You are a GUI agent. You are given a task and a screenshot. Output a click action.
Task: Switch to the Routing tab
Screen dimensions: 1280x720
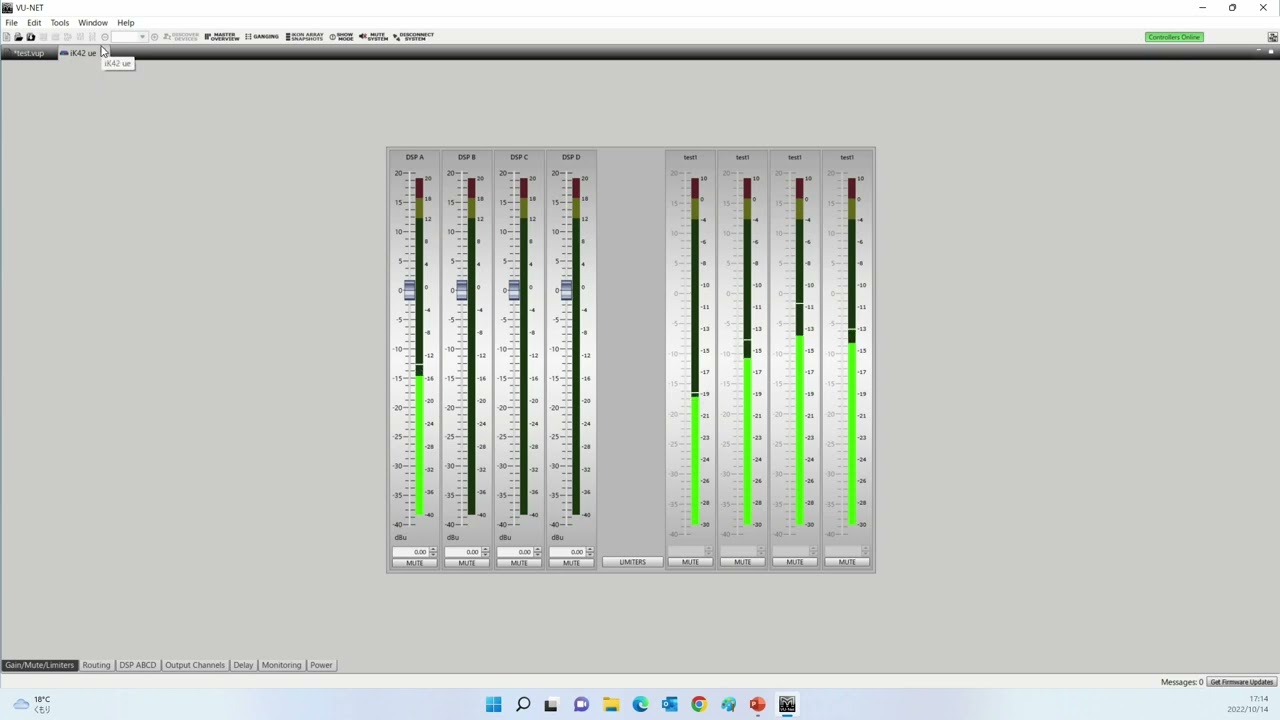[x=96, y=665]
